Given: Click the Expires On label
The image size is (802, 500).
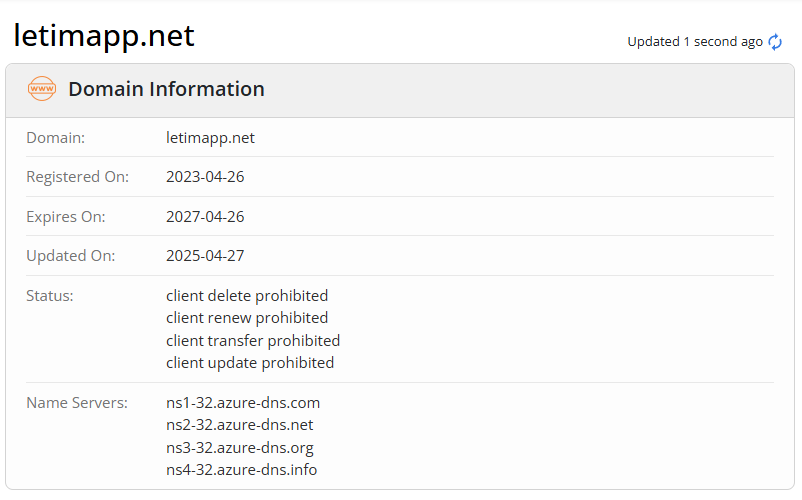Looking at the screenshot, I should [x=65, y=216].
